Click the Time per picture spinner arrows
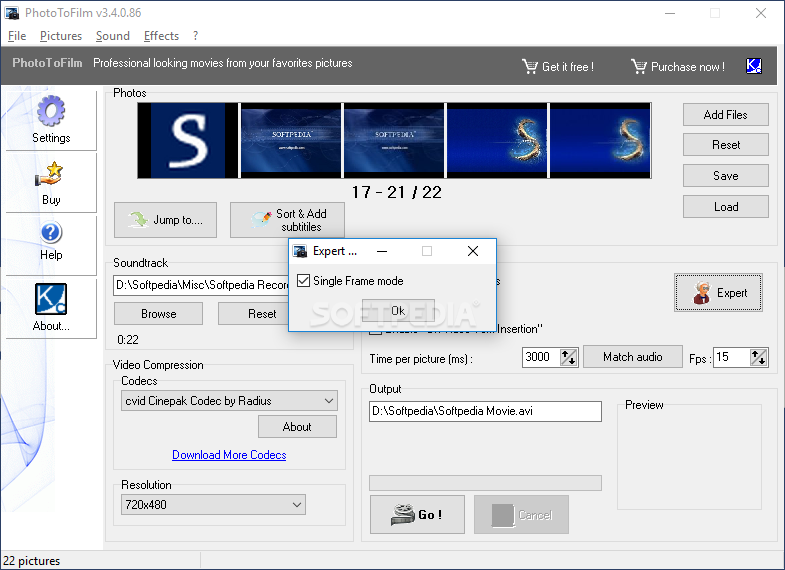The height and width of the screenshot is (570, 785). [x=569, y=357]
